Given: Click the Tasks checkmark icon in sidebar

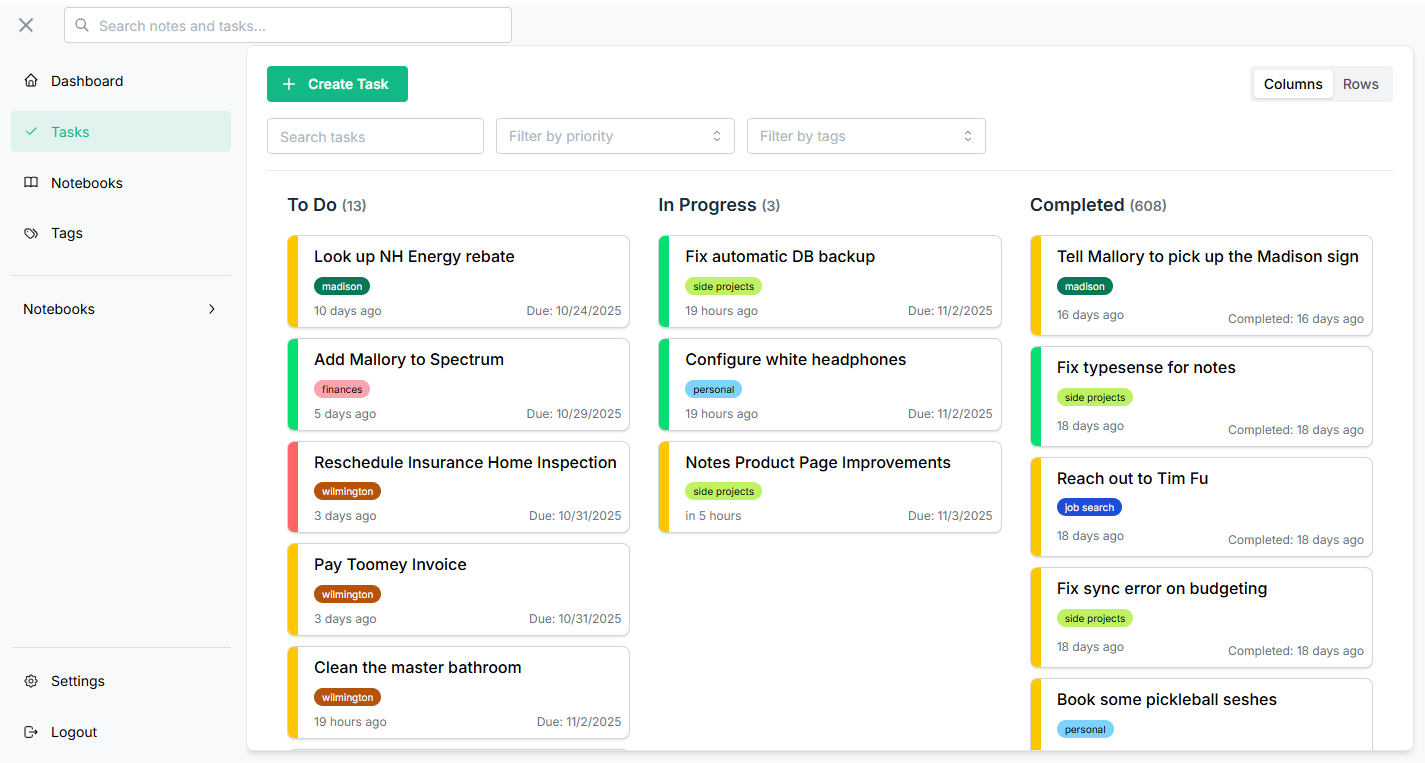Looking at the screenshot, I should pyautogui.click(x=31, y=131).
